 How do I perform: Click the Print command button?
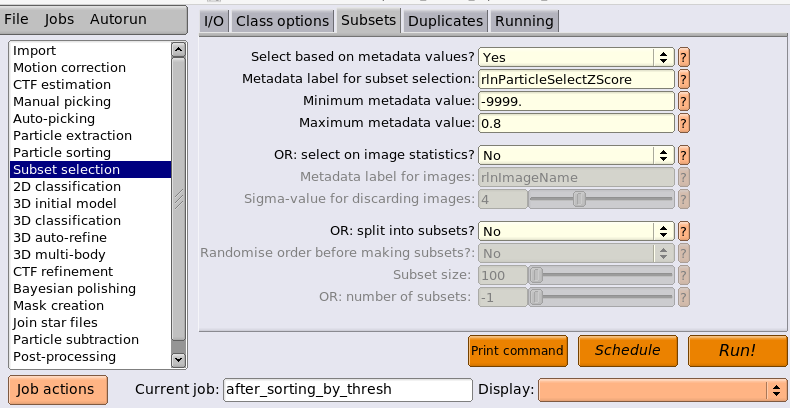point(517,351)
